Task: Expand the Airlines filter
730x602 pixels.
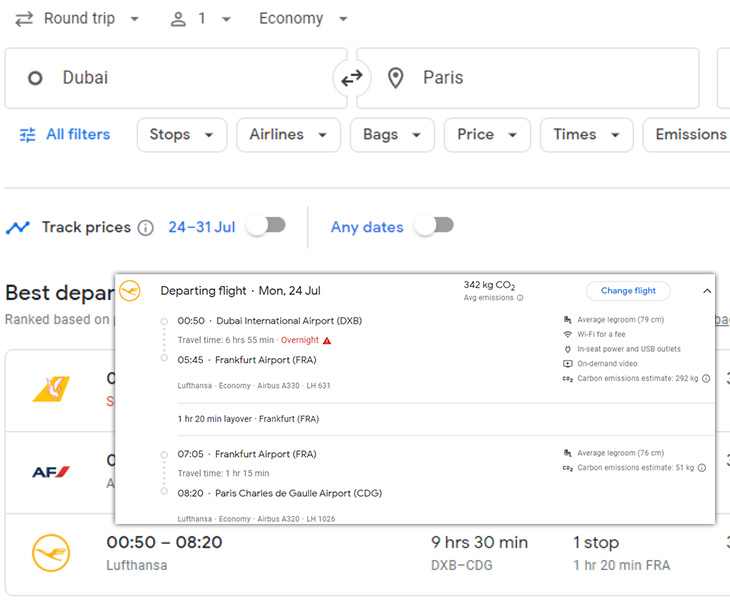Action: pos(289,135)
